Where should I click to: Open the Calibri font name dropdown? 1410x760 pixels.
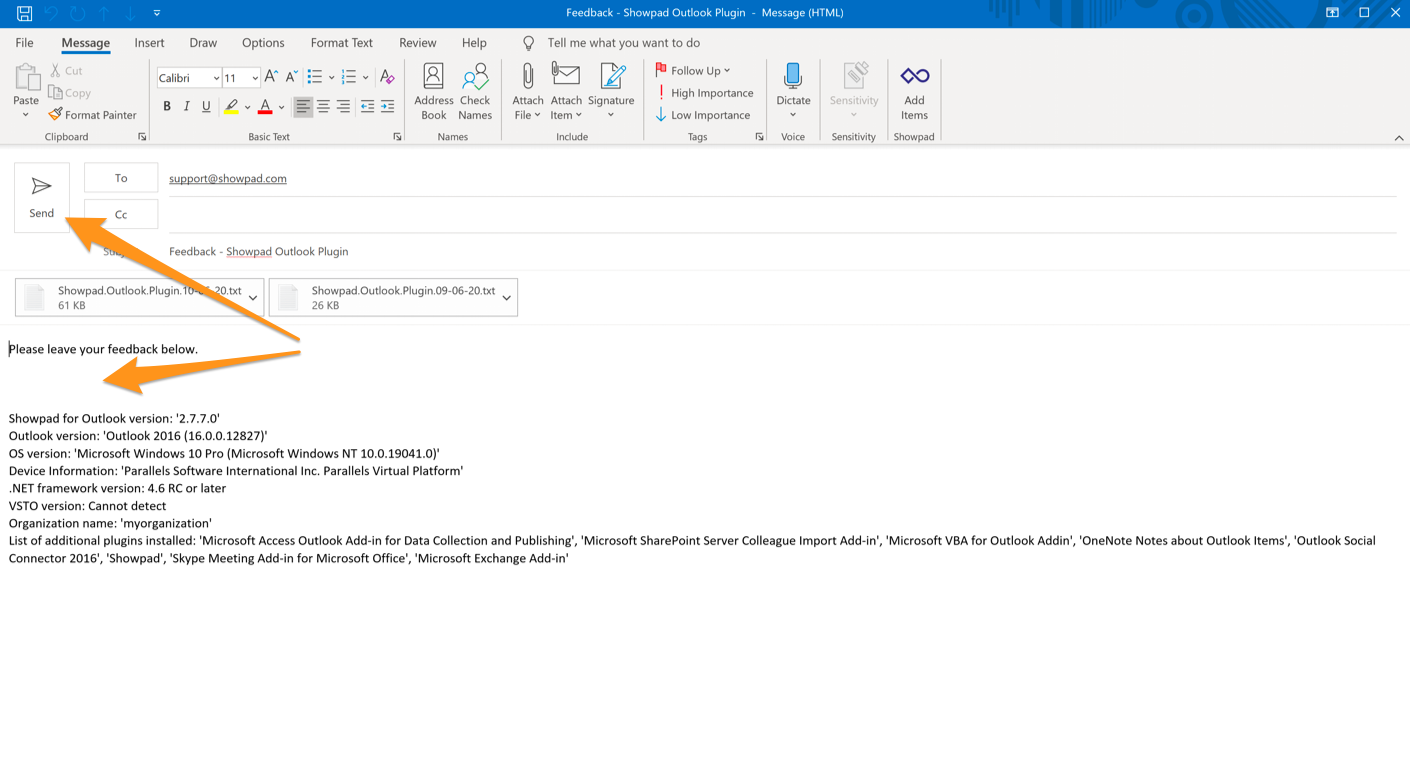[x=216, y=78]
